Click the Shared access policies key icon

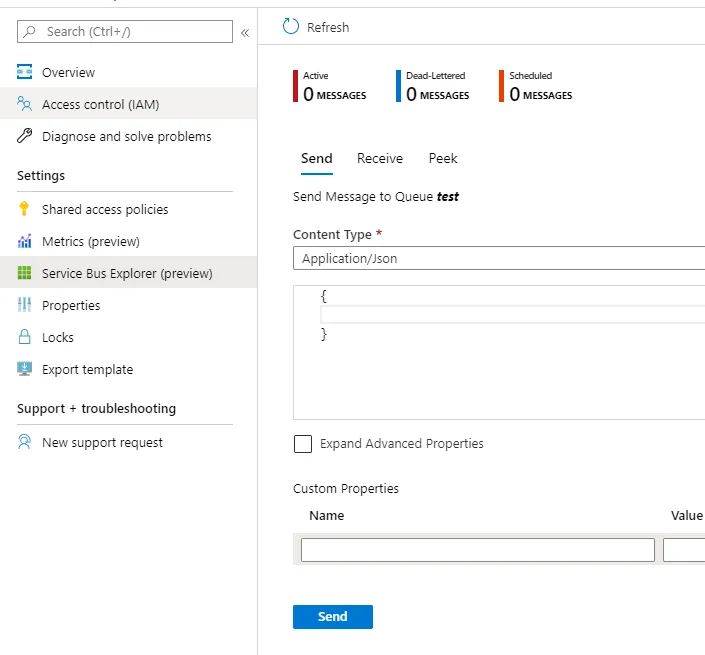25,209
